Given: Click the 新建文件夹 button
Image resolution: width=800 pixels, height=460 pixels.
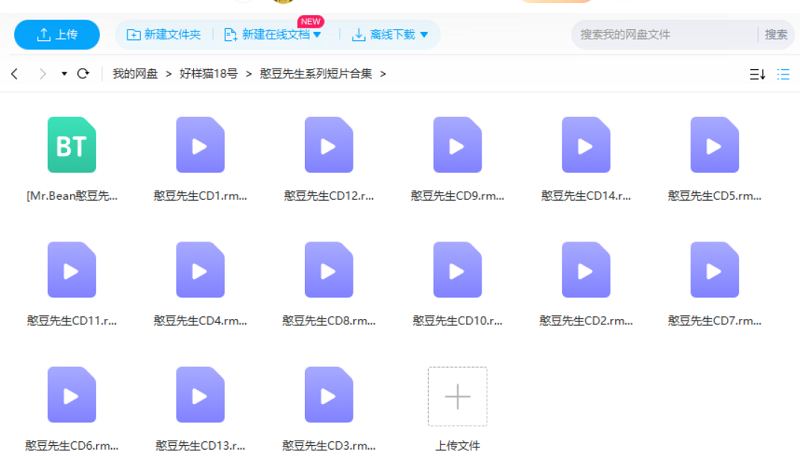Looking at the screenshot, I should (x=163, y=35).
